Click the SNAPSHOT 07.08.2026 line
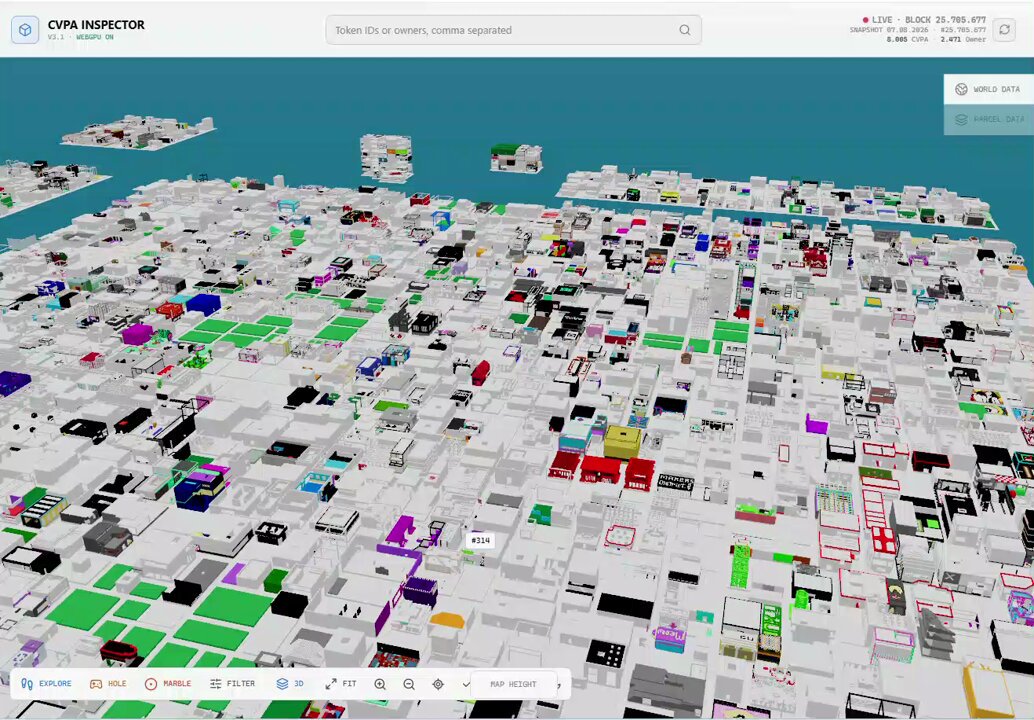Viewport: 1034px width, 720px height. (x=917, y=30)
